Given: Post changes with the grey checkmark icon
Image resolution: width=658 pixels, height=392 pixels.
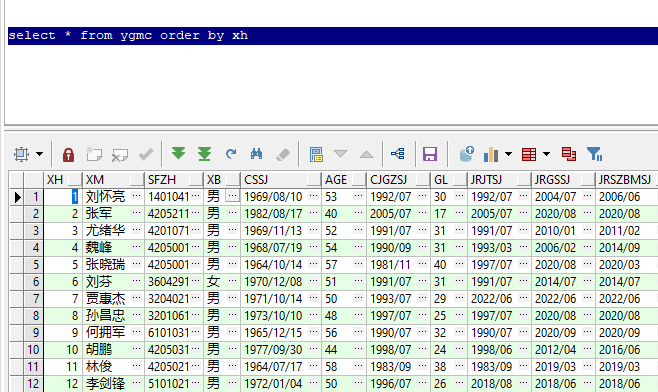Looking at the screenshot, I should (146, 154).
